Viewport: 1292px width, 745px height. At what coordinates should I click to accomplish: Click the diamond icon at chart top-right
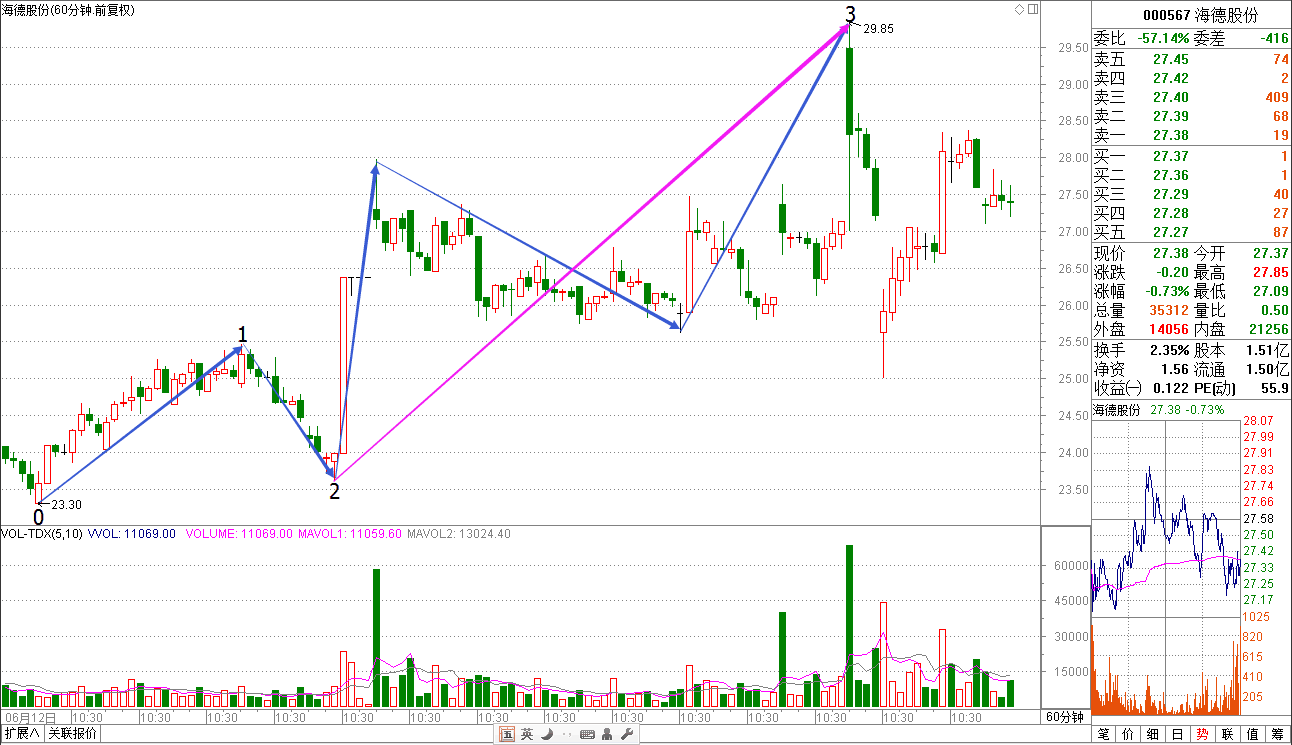(x=1019, y=9)
